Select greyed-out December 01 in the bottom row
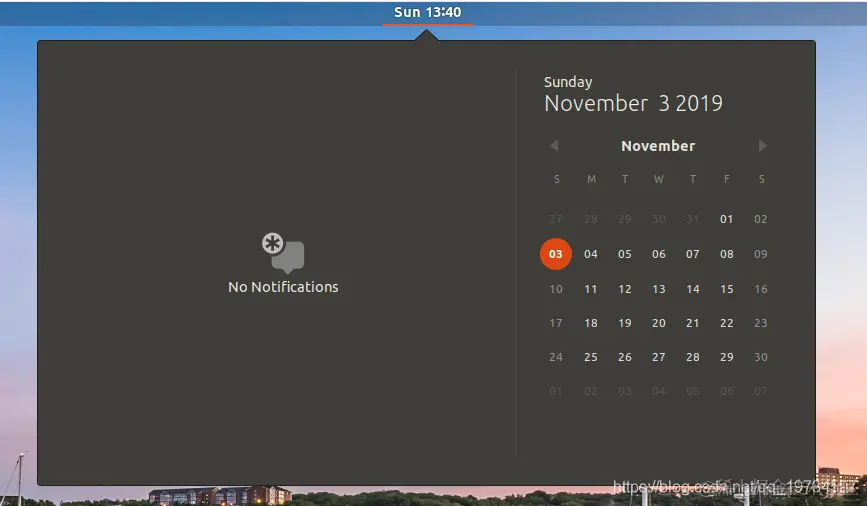This screenshot has height=506, width=867. point(556,392)
